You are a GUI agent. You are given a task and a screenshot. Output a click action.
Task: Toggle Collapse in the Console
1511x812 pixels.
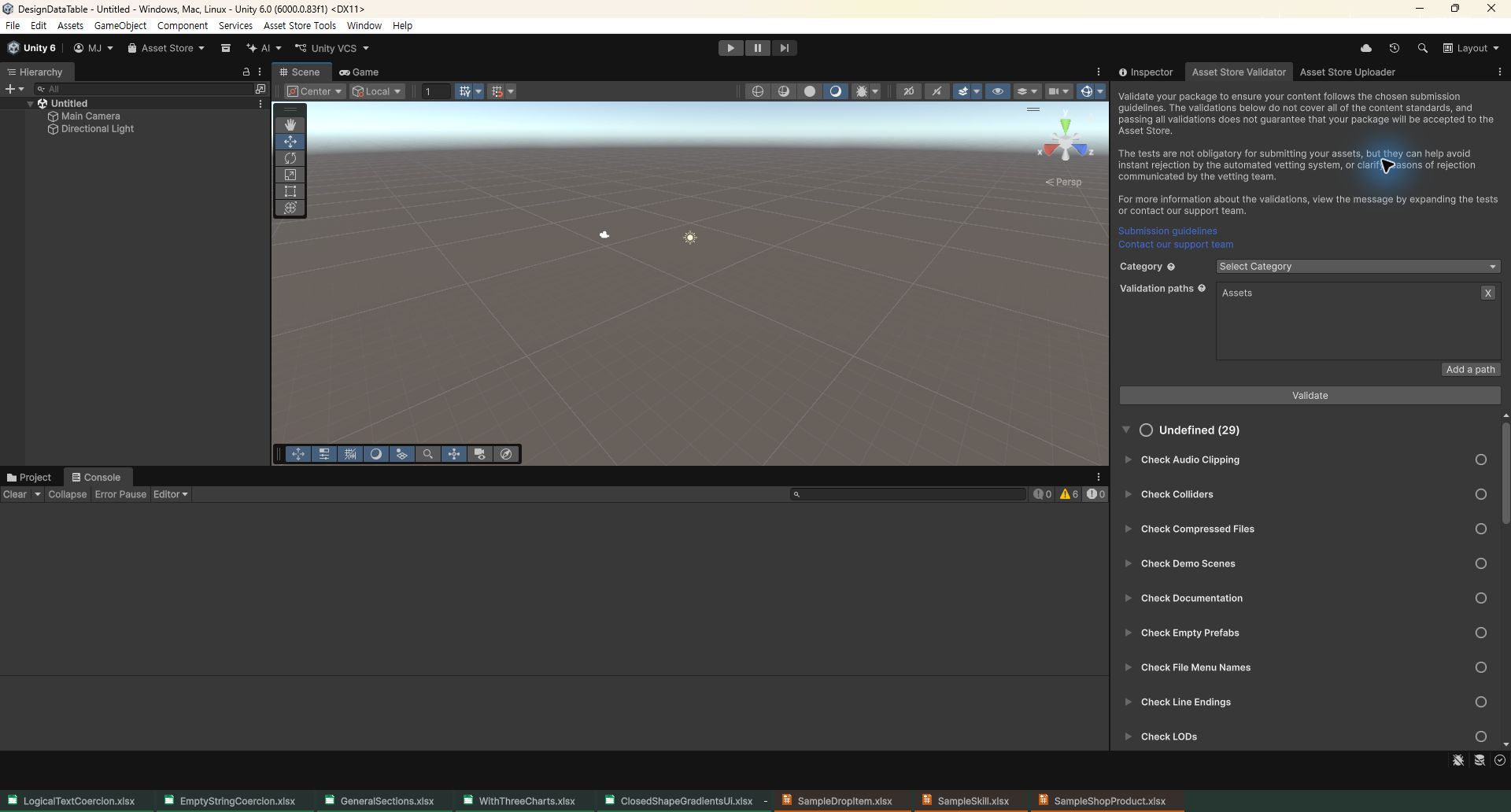tap(67, 494)
